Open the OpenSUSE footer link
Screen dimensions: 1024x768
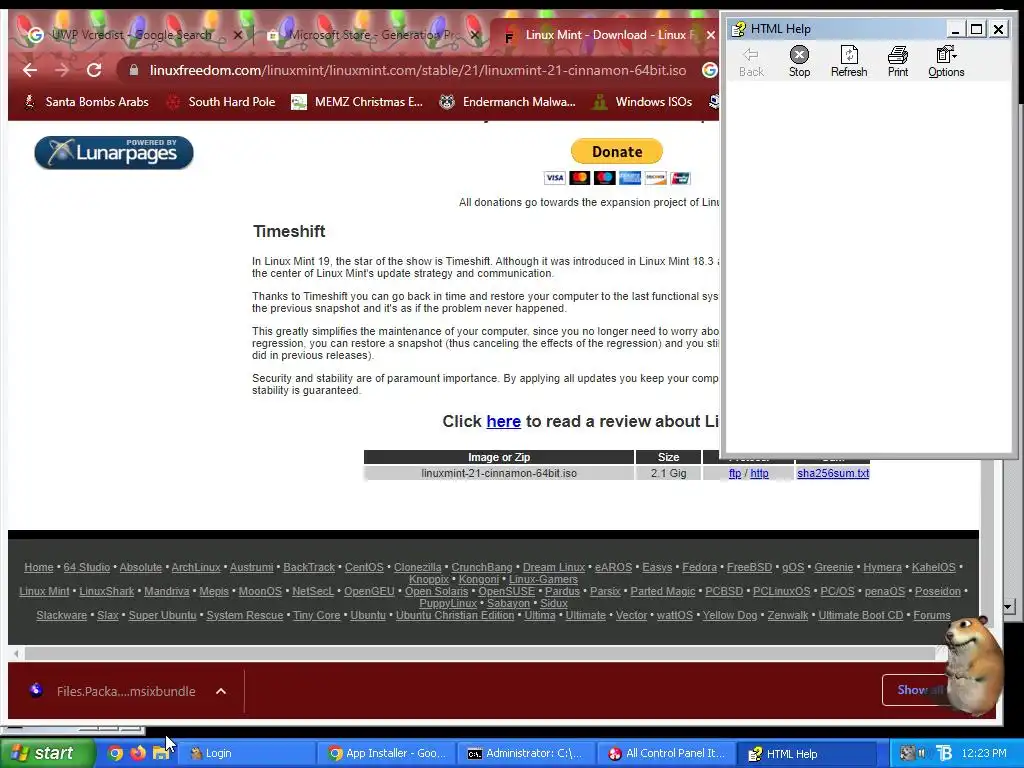[506, 592]
